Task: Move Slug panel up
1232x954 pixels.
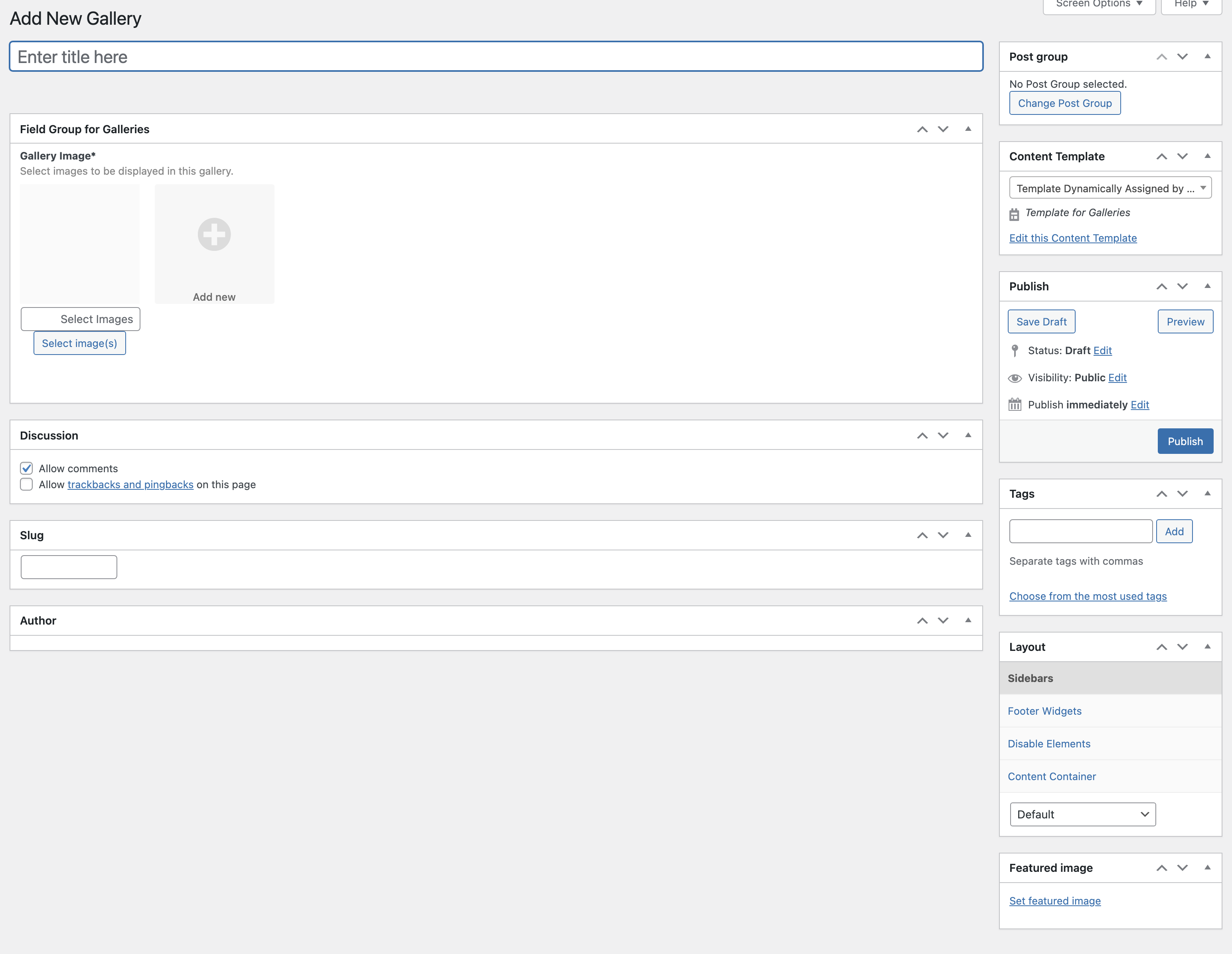Action: point(922,535)
